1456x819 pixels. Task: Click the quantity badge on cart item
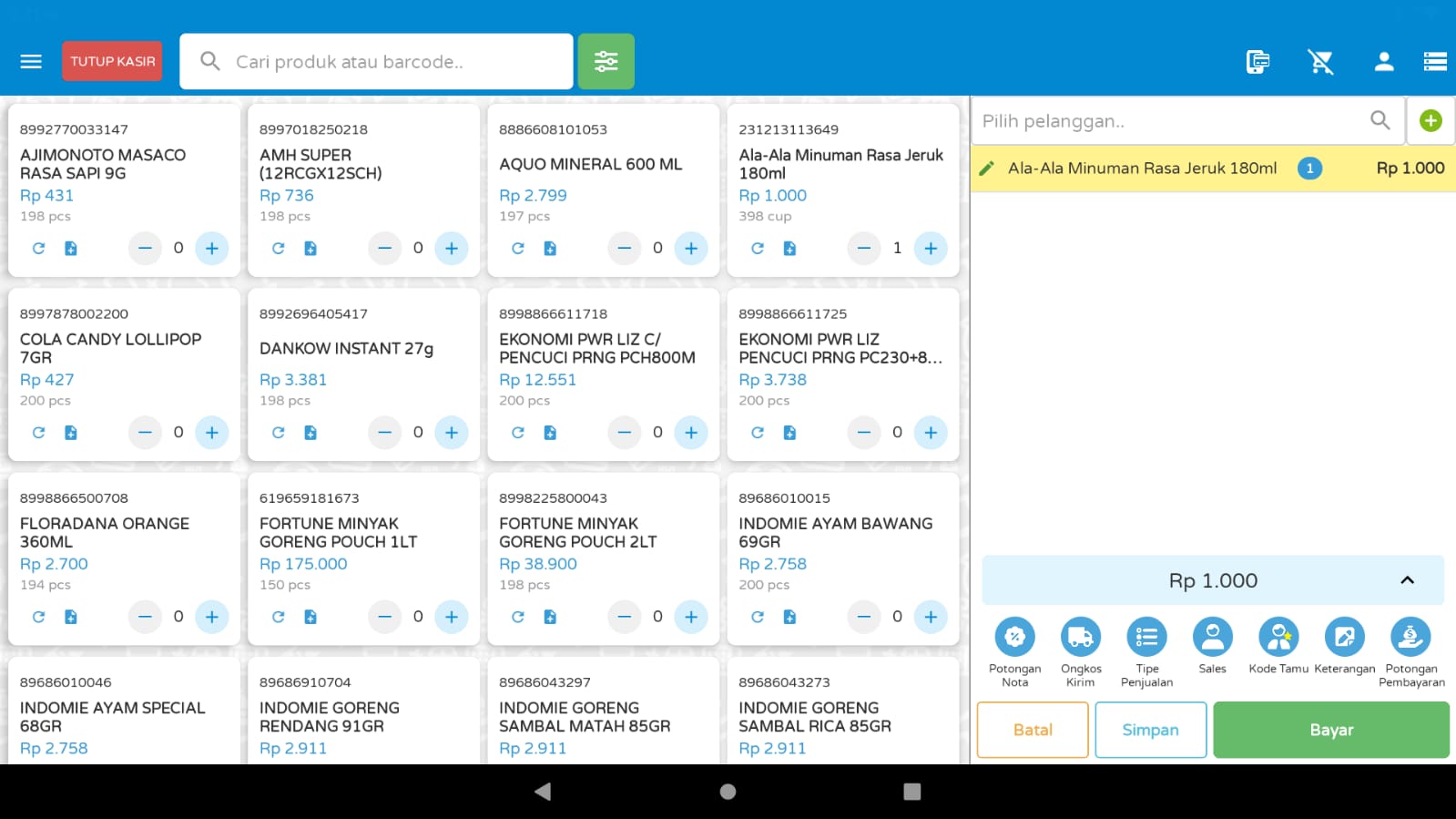(1309, 169)
